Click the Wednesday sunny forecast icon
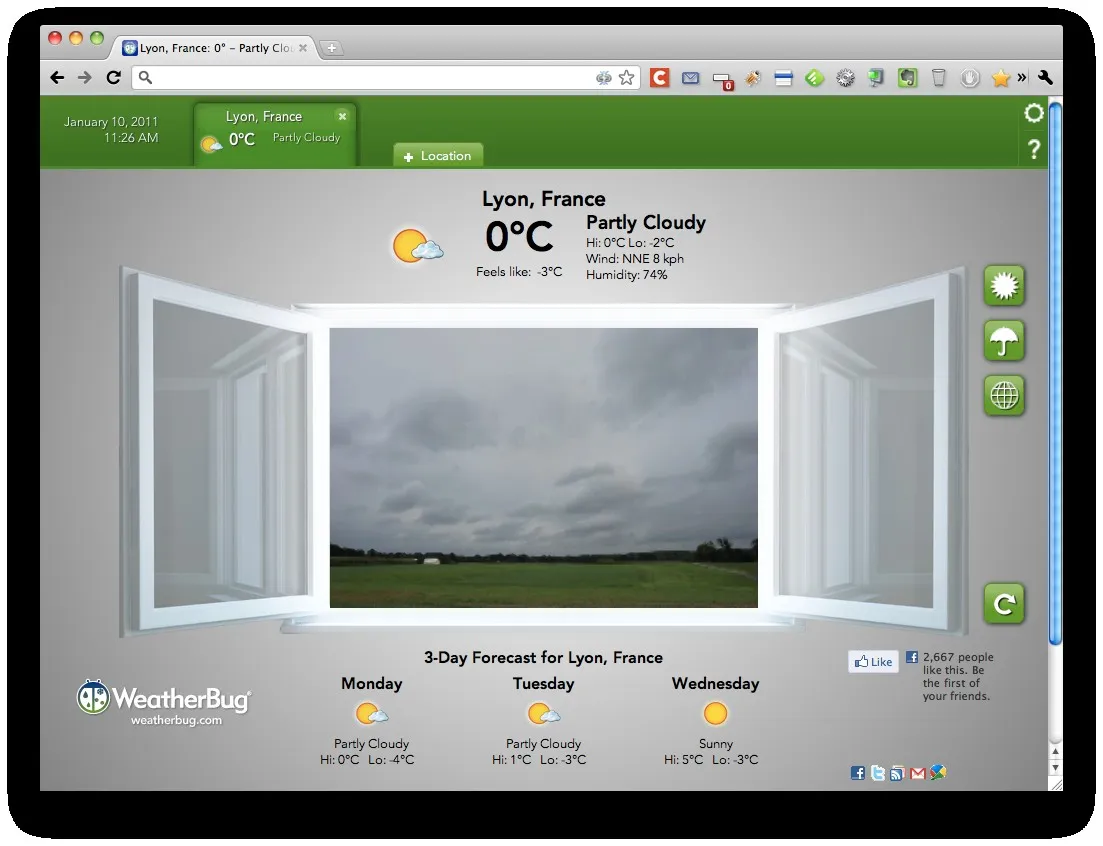 (x=715, y=714)
